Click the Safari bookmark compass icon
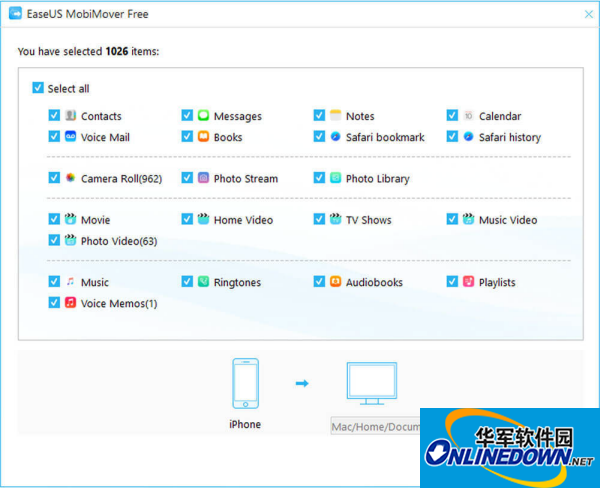 (335, 136)
